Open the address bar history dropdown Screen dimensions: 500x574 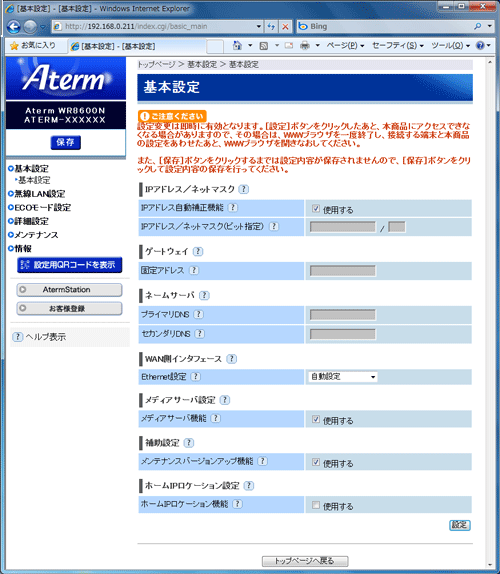click(259, 26)
